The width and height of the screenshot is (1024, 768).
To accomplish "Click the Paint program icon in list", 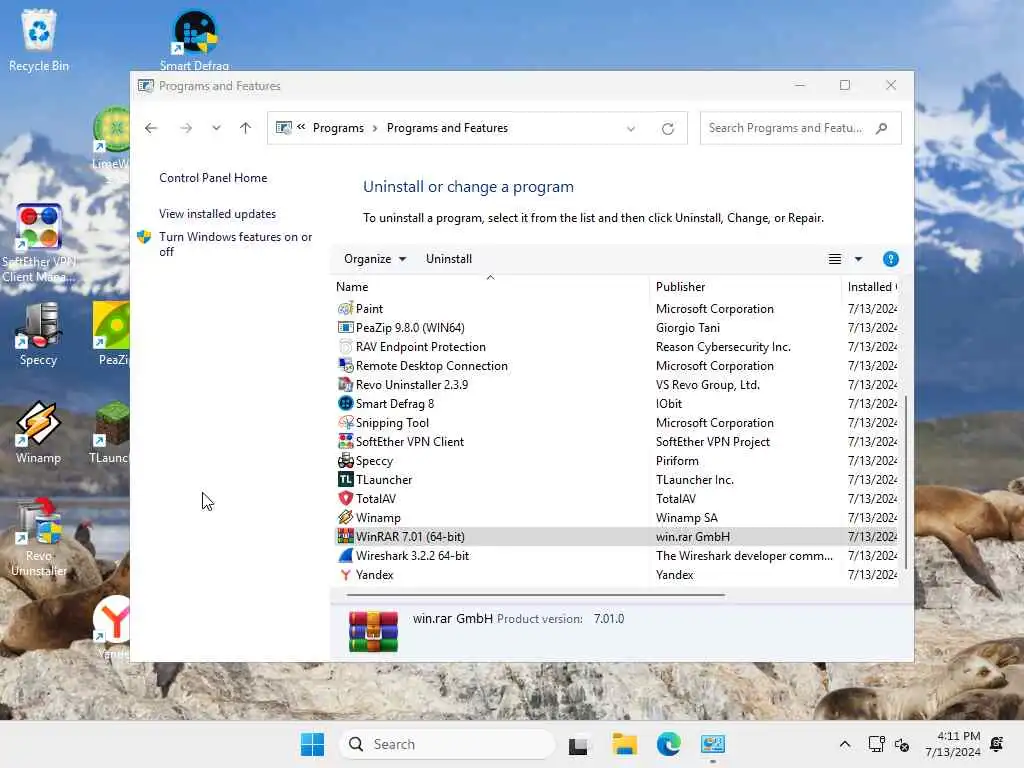I will point(345,308).
